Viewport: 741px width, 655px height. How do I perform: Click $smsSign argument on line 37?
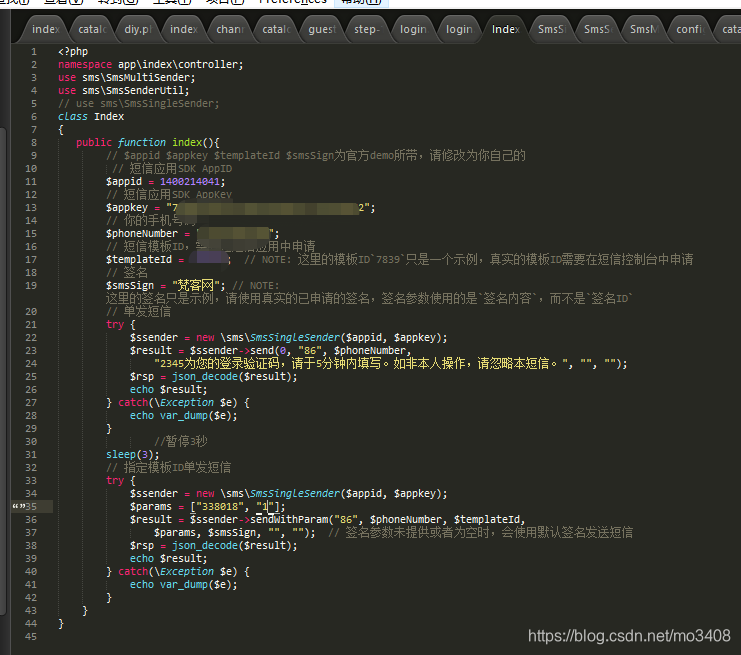point(234,533)
